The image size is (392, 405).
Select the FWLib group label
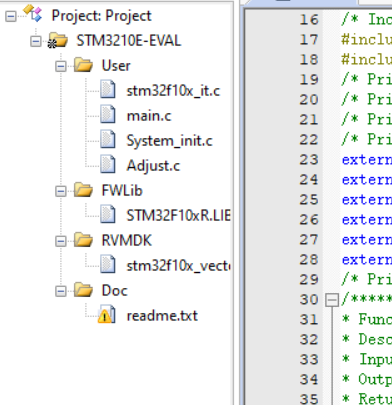[x=122, y=191]
